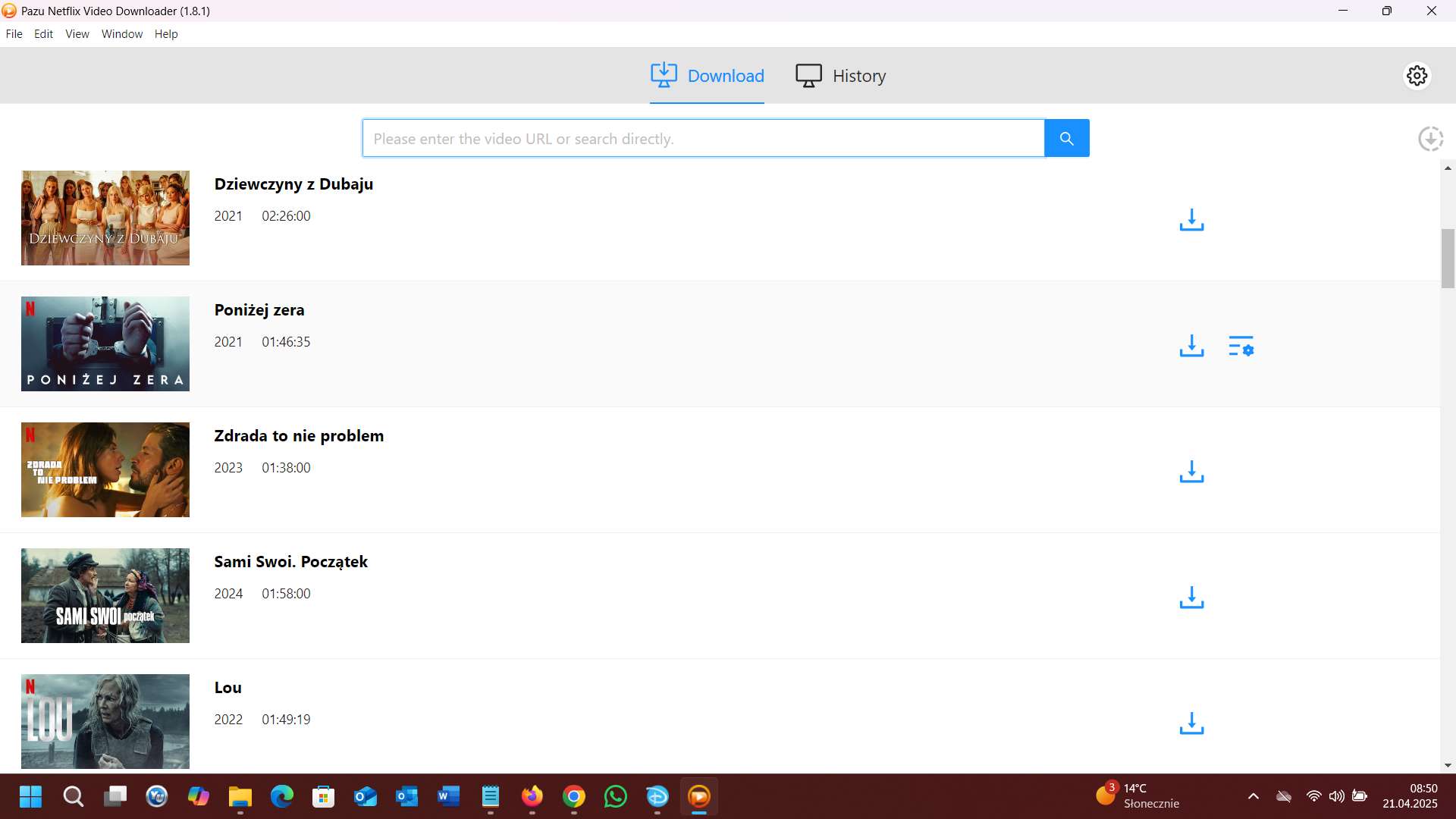Open the download queue circle icon
Screen dimensions: 1456x819
1430,139
